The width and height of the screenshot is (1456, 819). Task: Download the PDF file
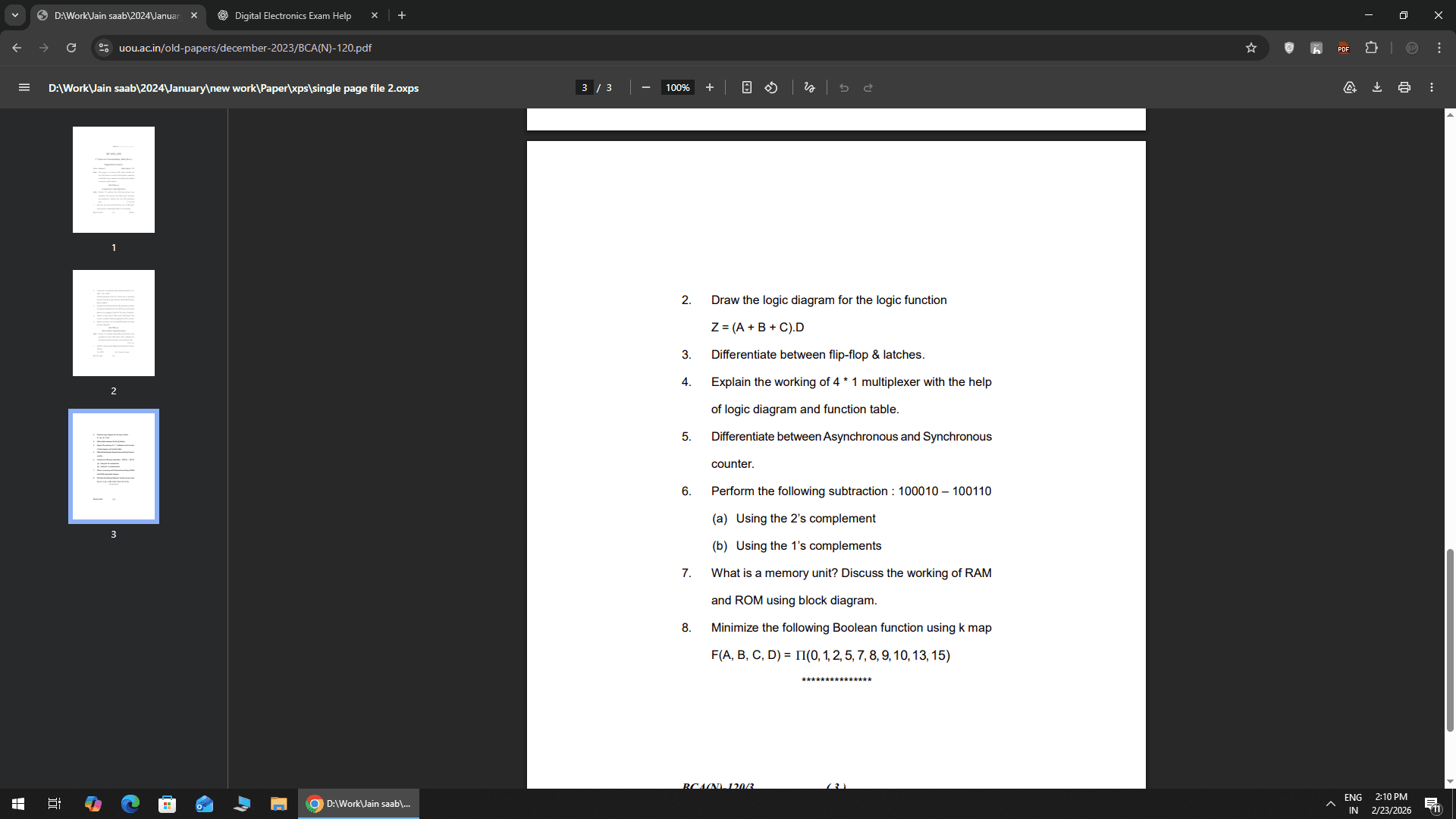coord(1377,88)
